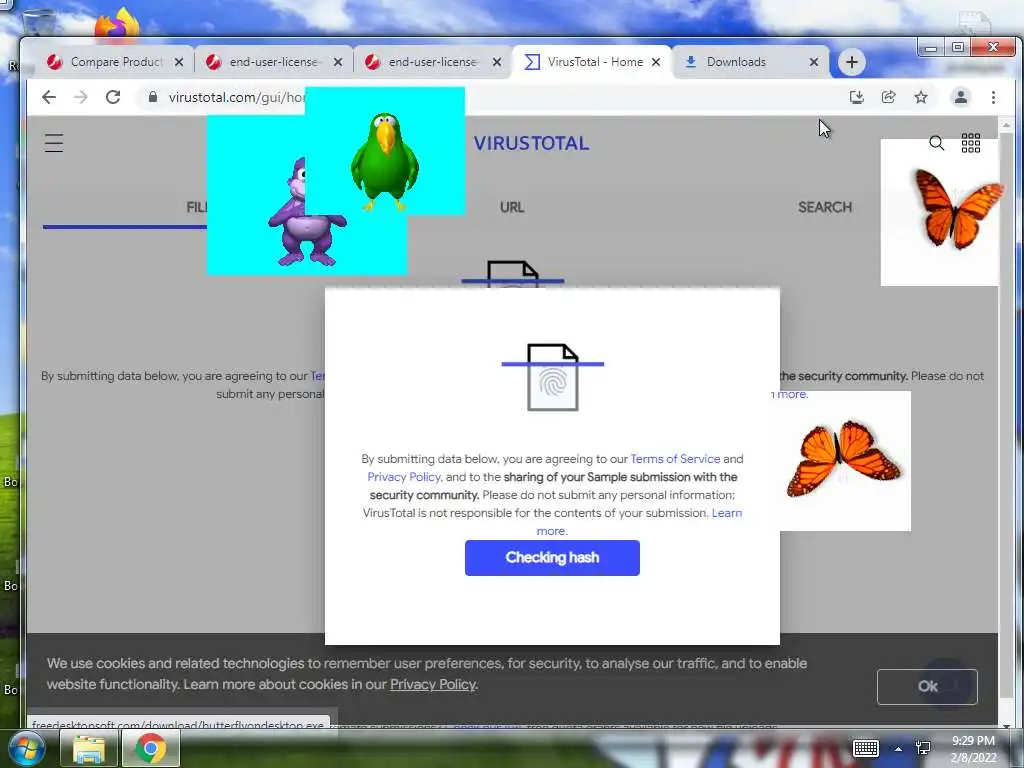Click the browser forward arrow

tap(80, 97)
